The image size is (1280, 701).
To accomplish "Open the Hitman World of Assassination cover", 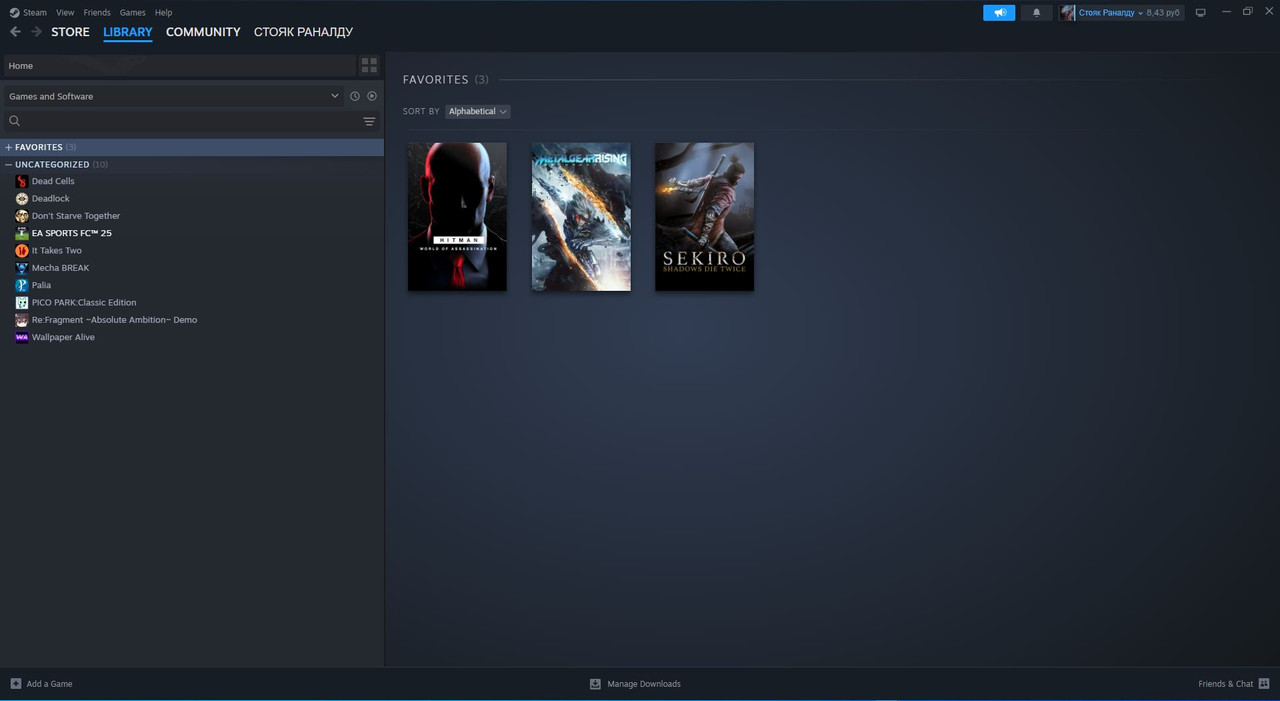I will [457, 217].
